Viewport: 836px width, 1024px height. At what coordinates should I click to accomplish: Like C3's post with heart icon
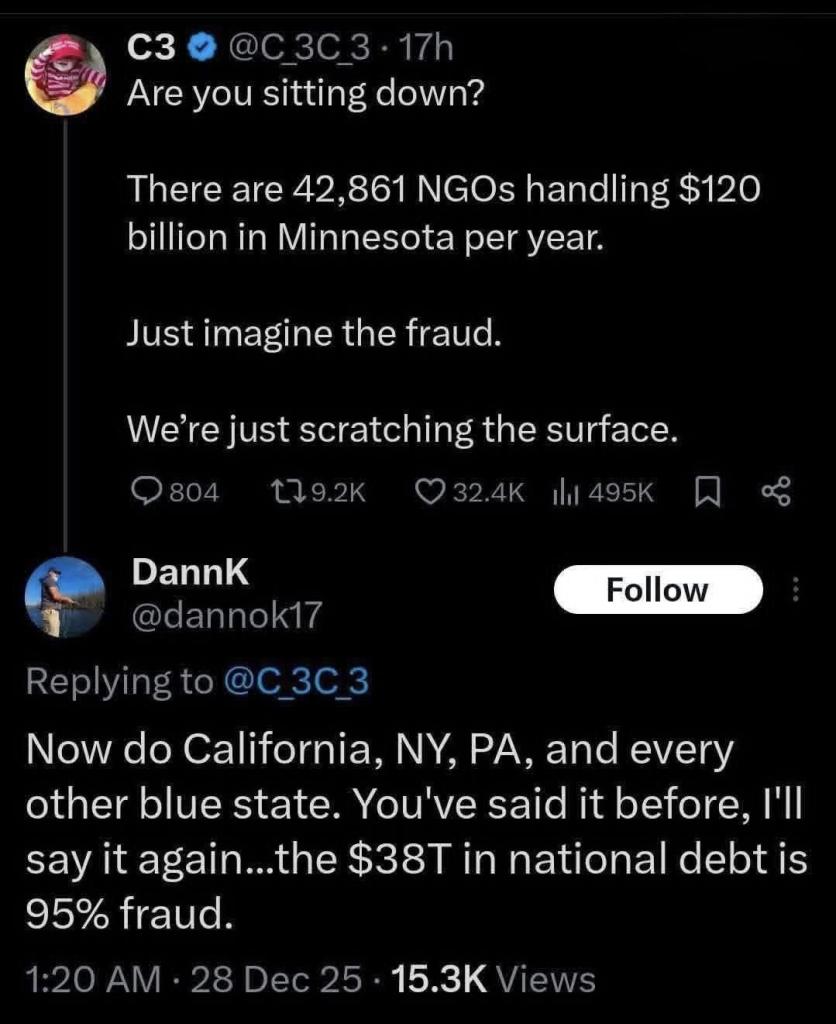(x=428, y=492)
